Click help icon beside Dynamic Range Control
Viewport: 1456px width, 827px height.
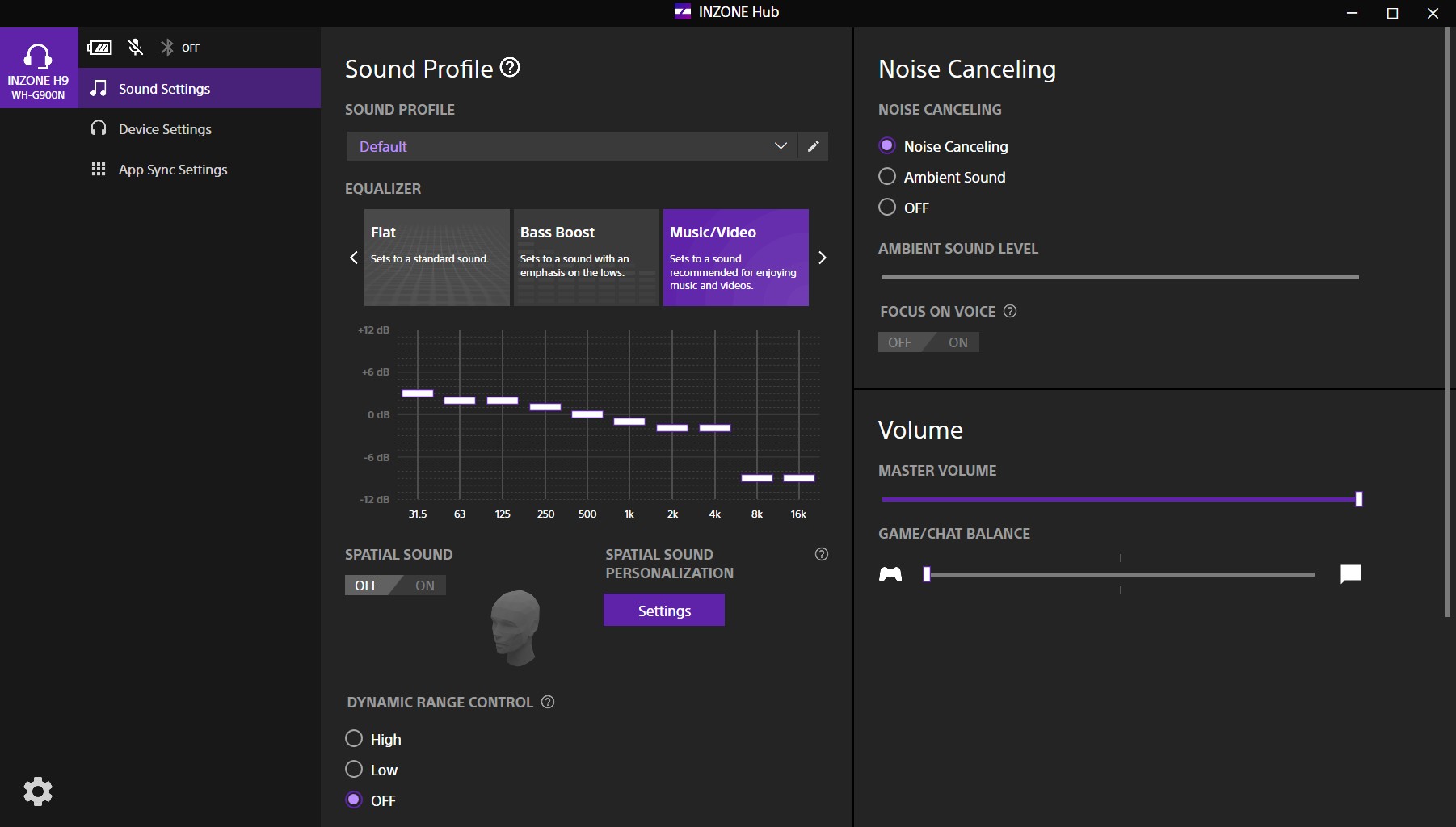[548, 702]
